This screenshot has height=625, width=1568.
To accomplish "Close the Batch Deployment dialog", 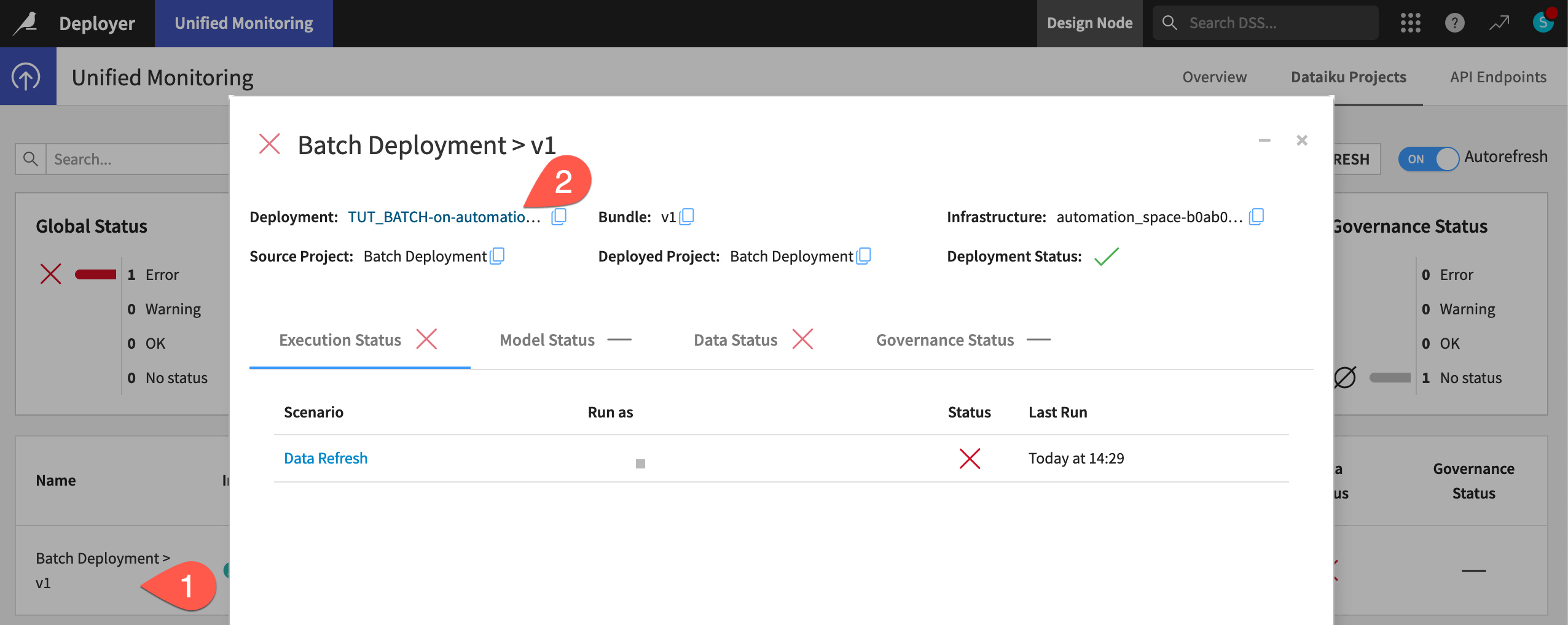I will [x=1302, y=141].
